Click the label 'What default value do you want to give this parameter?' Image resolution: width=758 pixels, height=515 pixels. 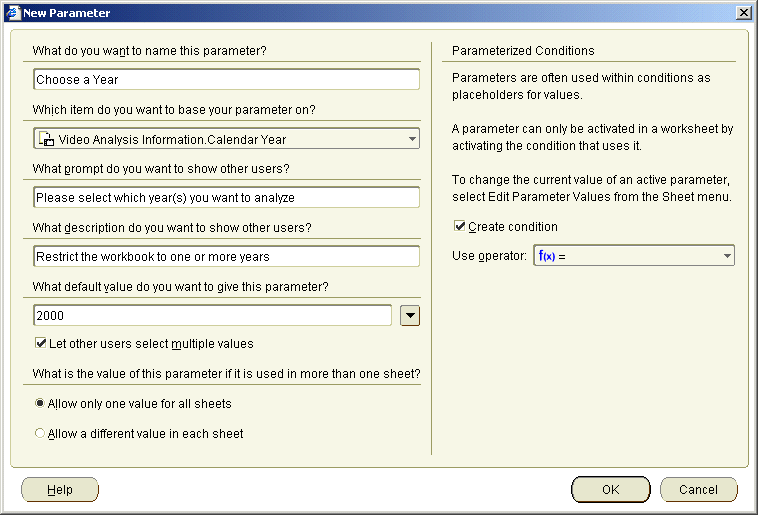pos(180,287)
